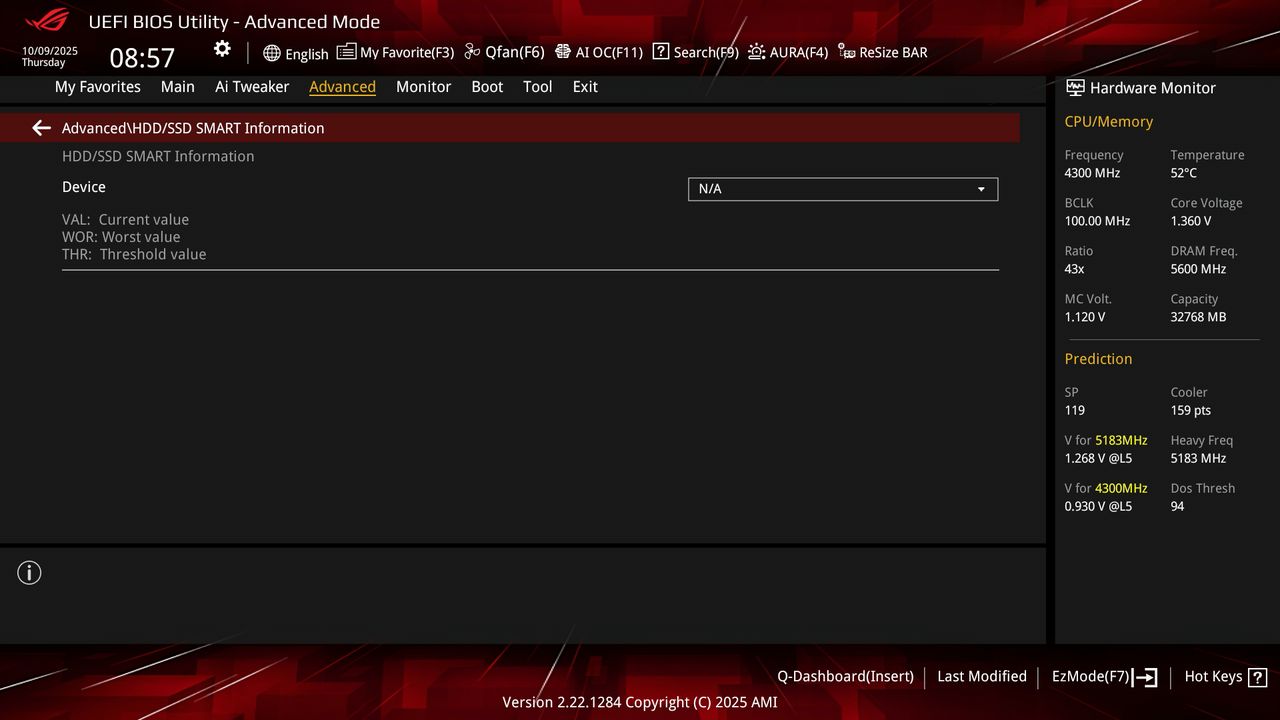Viewport: 1280px width, 720px height.
Task: Click the English language globe icon
Action: point(272,53)
